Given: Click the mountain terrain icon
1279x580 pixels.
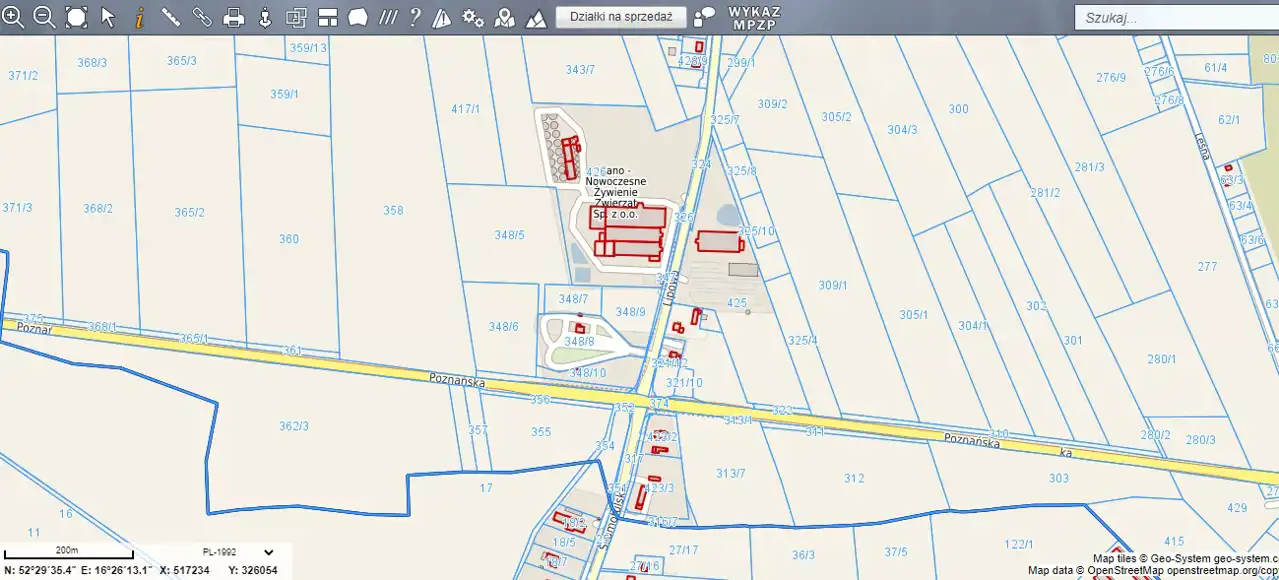Looking at the screenshot, I should 536,17.
